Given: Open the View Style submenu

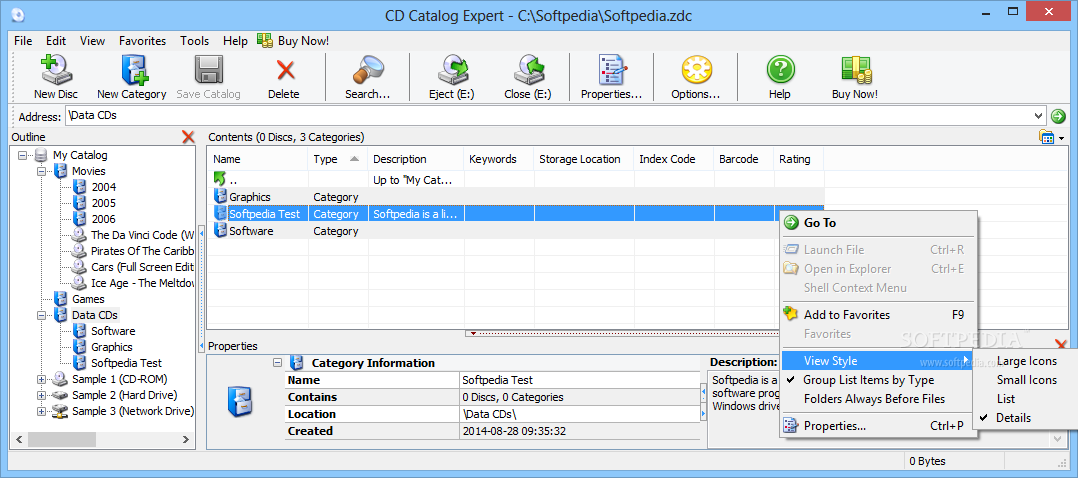Looking at the screenshot, I should click(x=878, y=360).
